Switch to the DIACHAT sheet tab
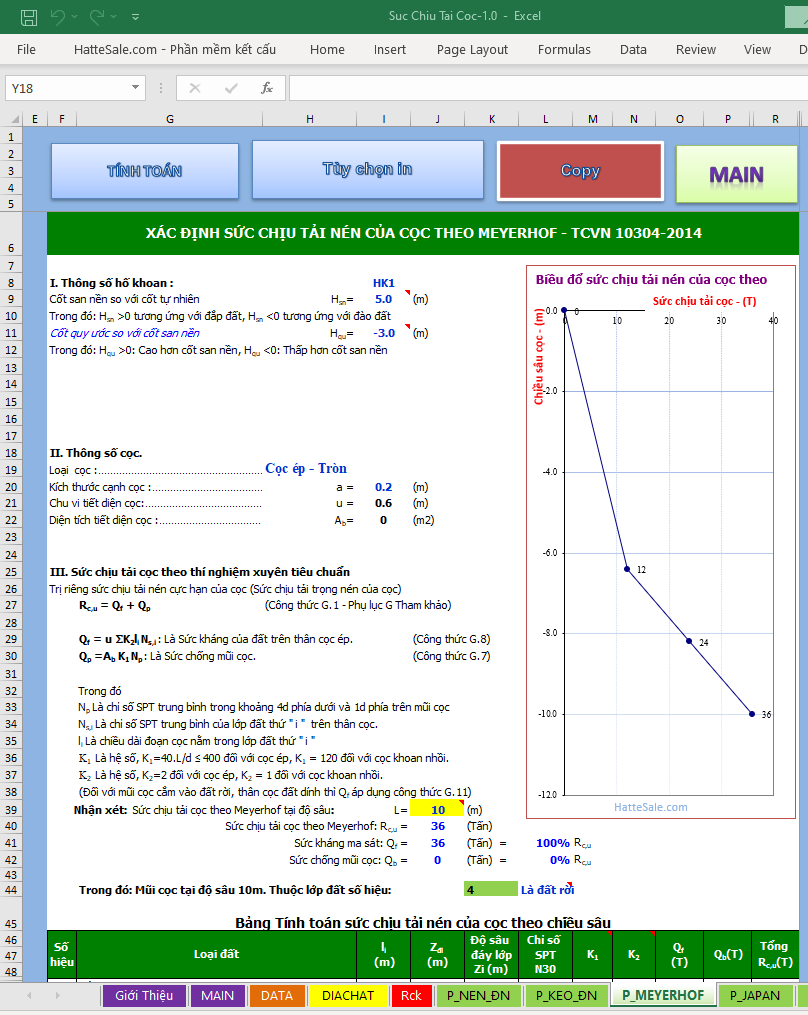This screenshot has height=1015, width=808. pyautogui.click(x=348, y=996)
